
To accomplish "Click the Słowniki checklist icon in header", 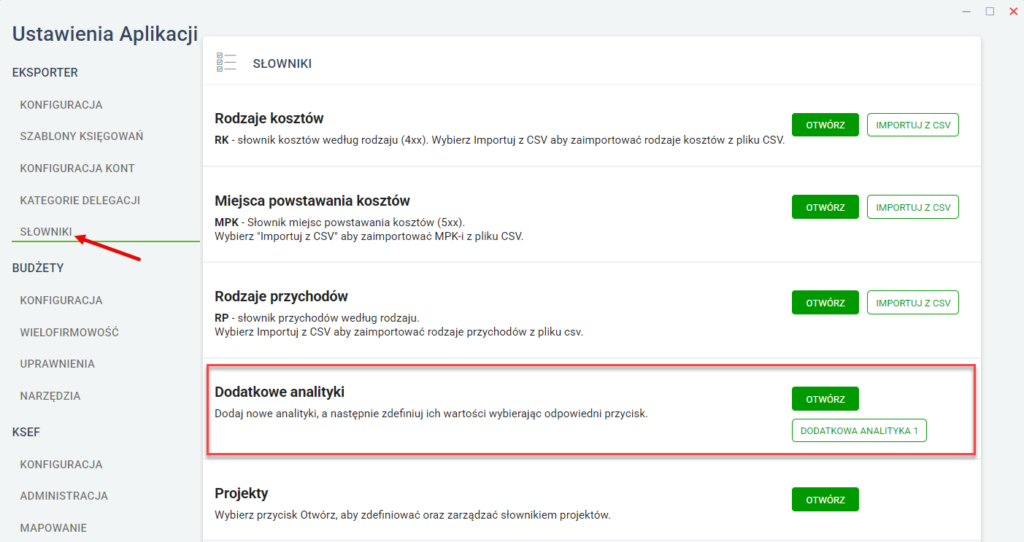I will [x=226, y=63].
